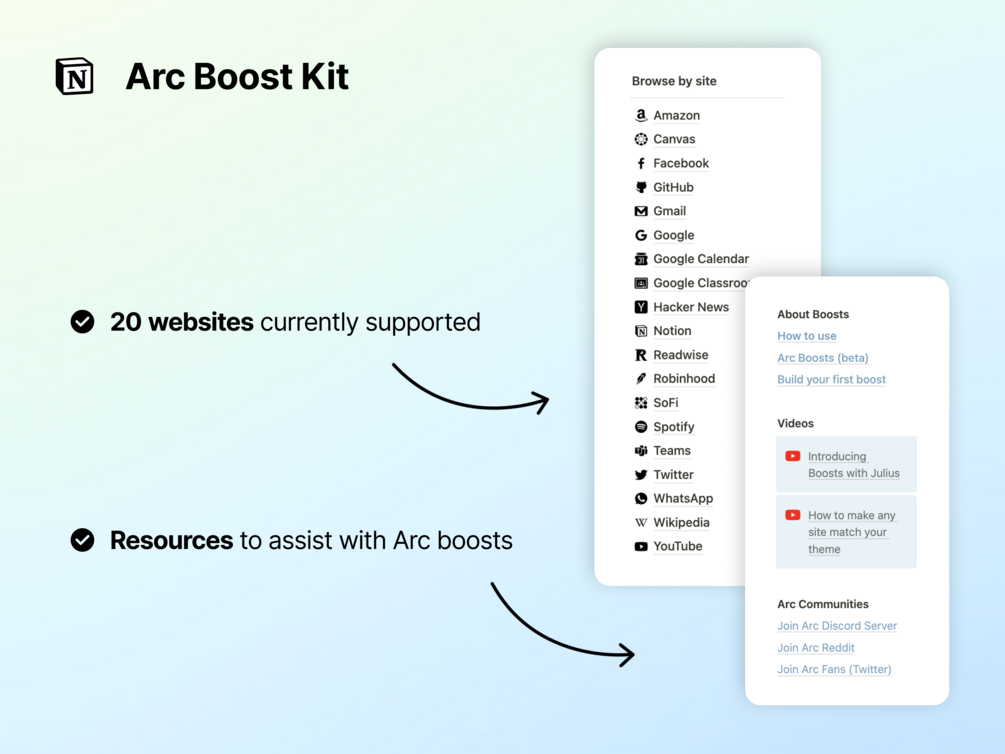Click the Spotify site icon

pos(640,426)
